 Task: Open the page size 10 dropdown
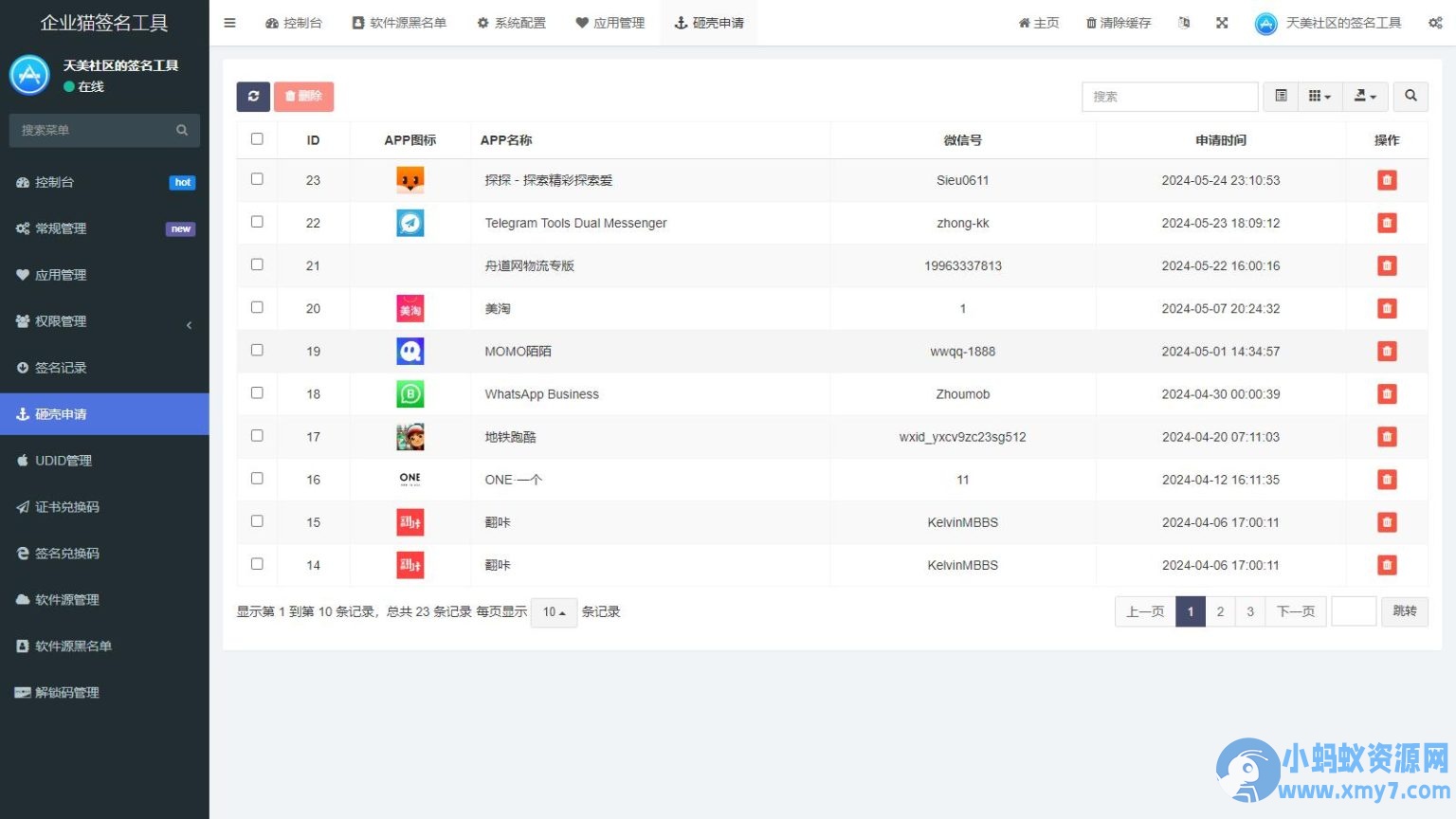point(555,612)
